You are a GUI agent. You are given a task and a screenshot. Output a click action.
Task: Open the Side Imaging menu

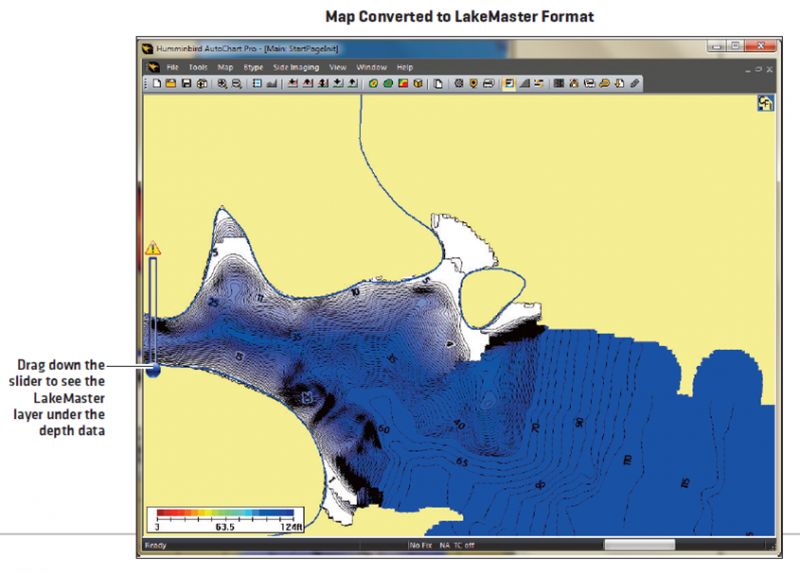pos(295,67)
